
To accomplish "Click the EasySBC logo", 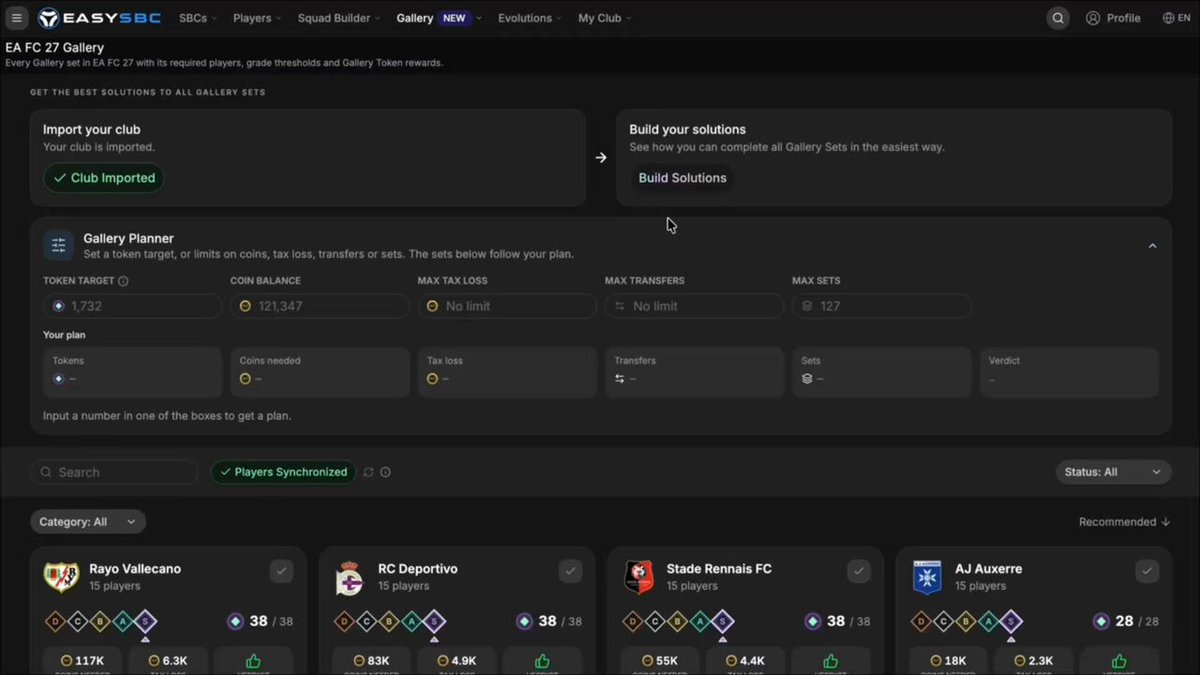I will coord(99,18).
